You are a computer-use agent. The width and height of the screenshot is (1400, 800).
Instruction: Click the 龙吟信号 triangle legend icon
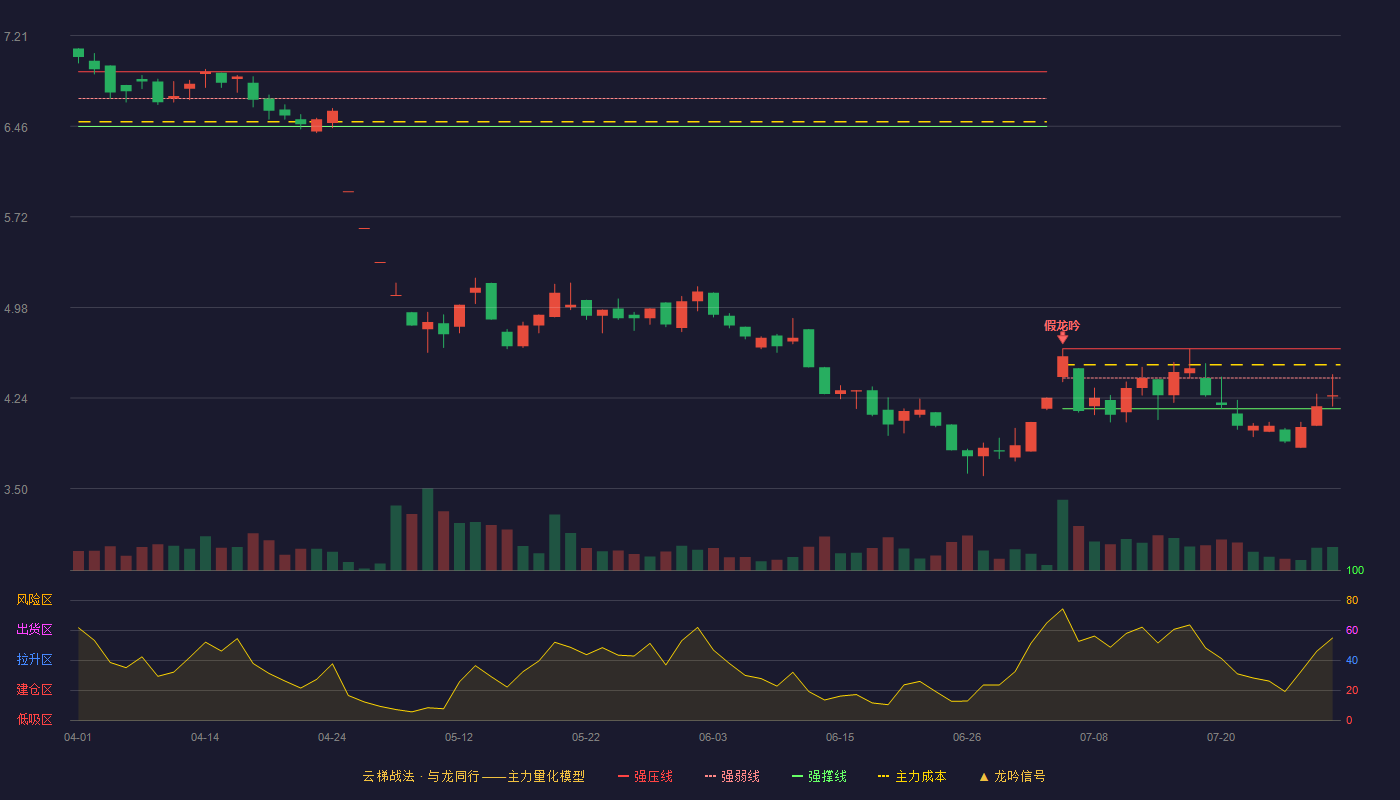pos(983,776)
